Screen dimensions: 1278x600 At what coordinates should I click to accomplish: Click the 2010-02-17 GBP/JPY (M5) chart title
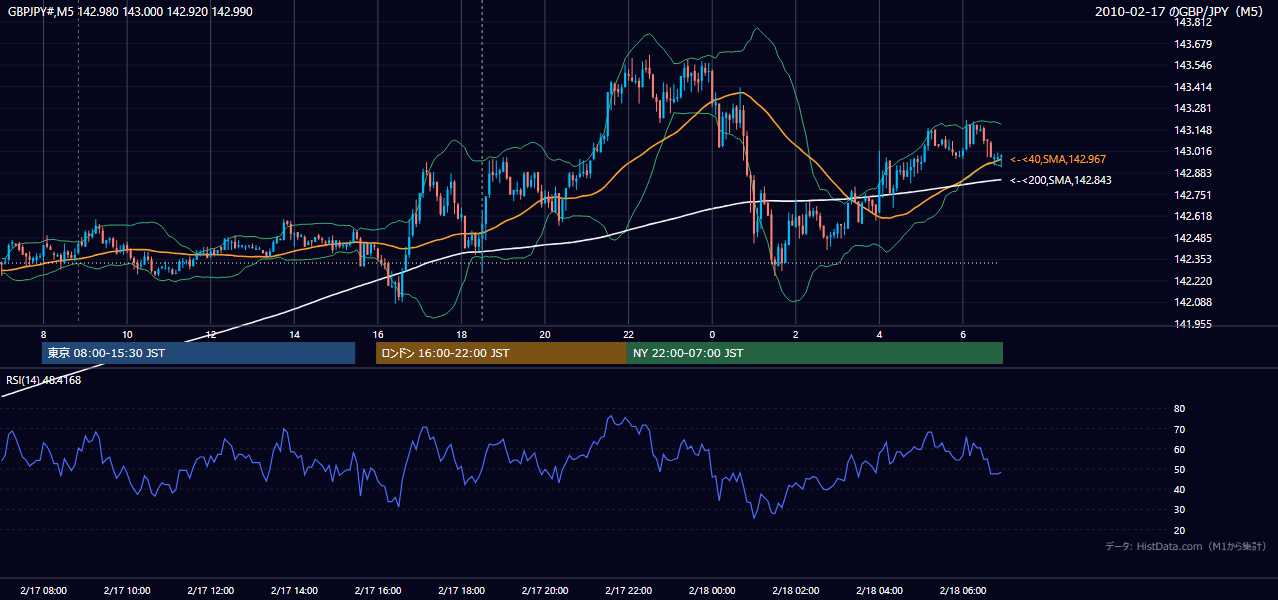1180,11
